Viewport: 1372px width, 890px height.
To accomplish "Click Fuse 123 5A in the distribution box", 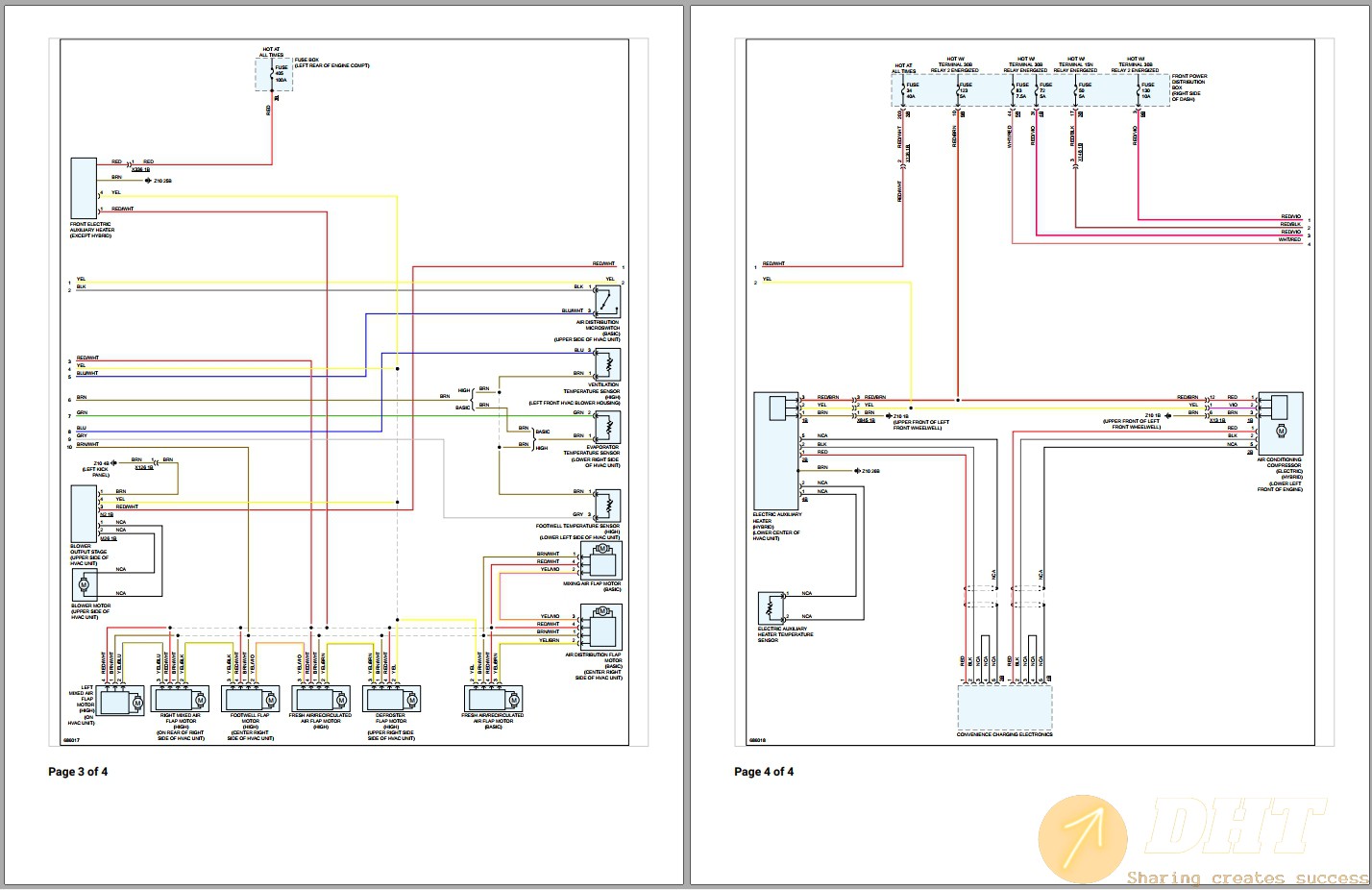I will (x=965, y=90).
